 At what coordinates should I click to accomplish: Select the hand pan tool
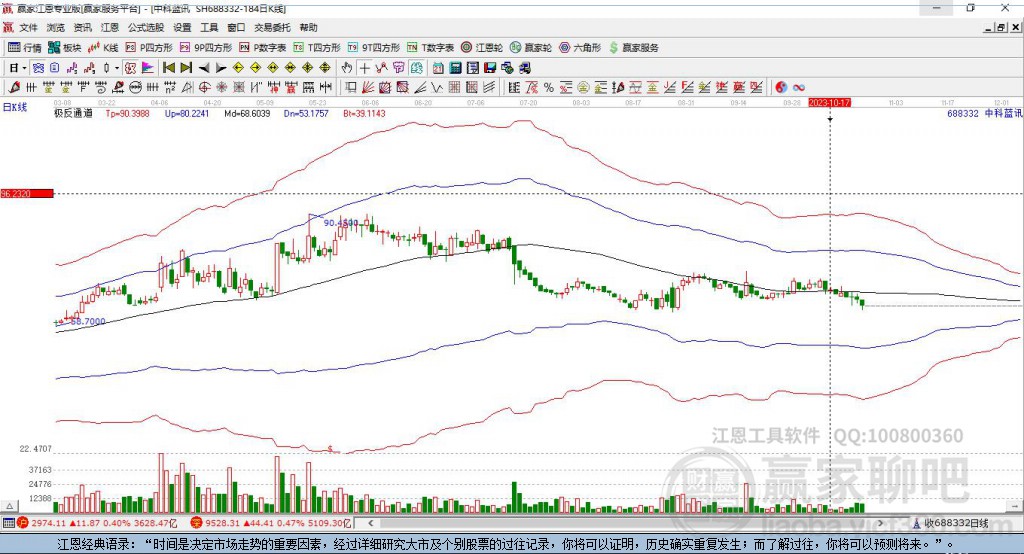point(347,68)
